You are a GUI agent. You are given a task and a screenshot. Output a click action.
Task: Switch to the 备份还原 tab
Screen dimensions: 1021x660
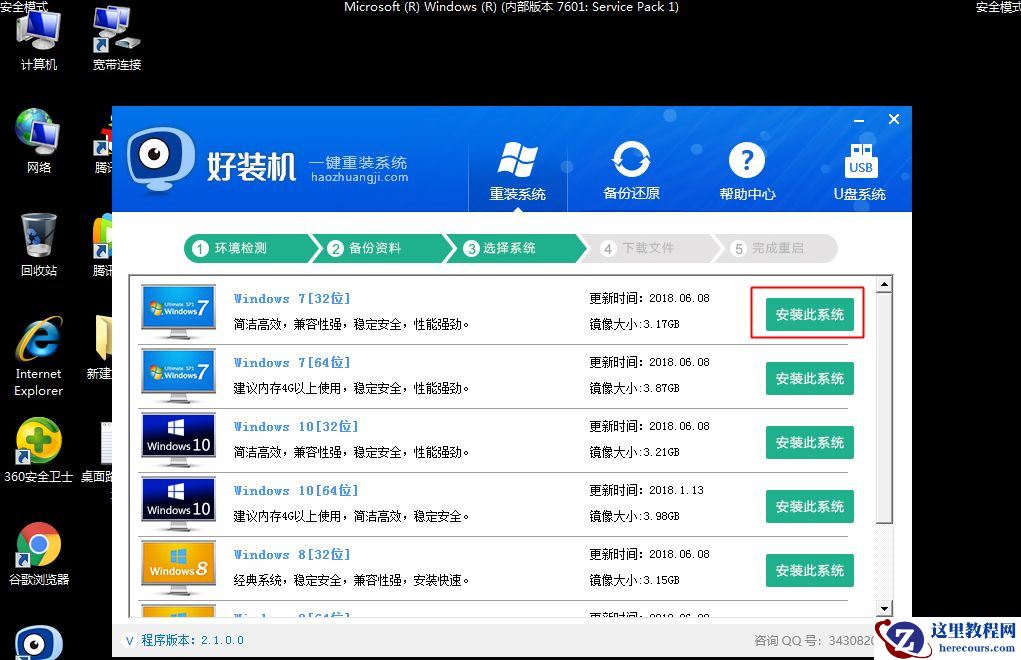tap(632, 170)
